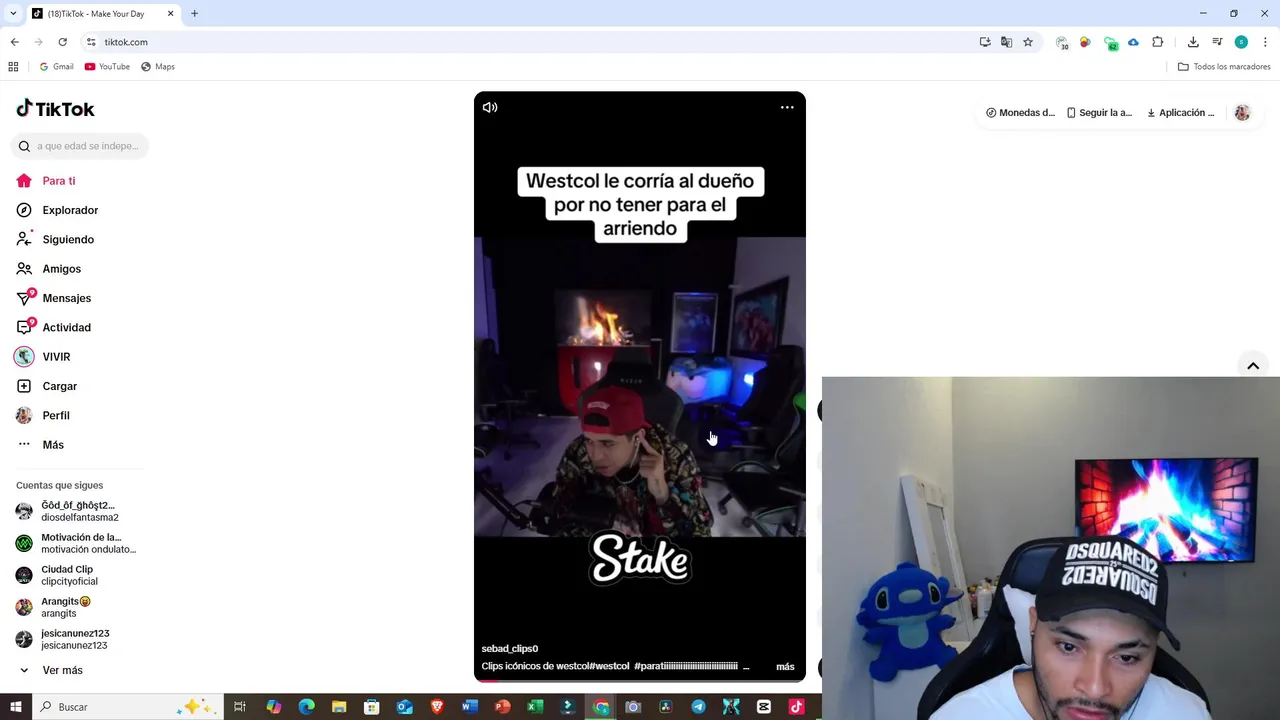1280x720 pixels.
Task: Open Motivación de la... account
Action: 80,543
